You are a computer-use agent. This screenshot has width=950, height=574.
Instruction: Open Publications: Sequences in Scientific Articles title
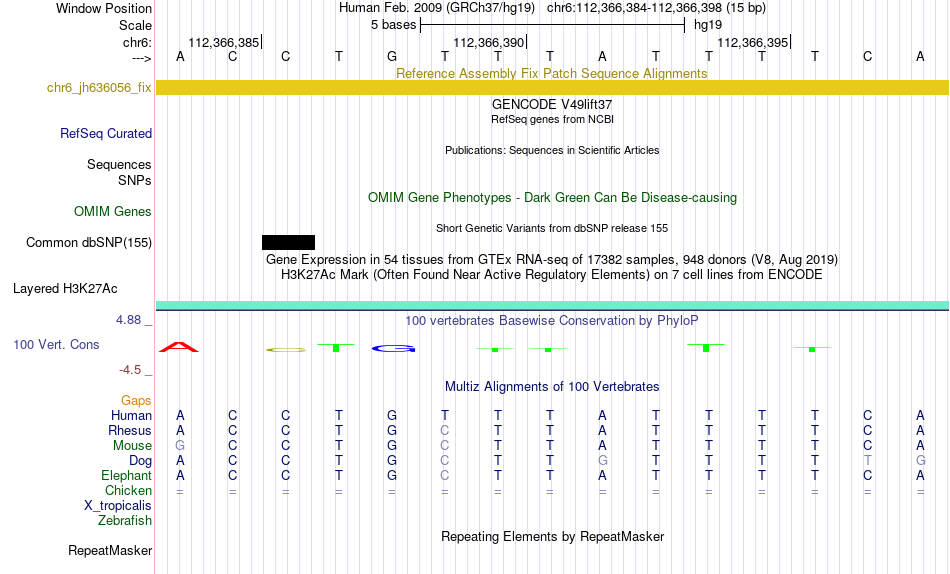point(552,150)
